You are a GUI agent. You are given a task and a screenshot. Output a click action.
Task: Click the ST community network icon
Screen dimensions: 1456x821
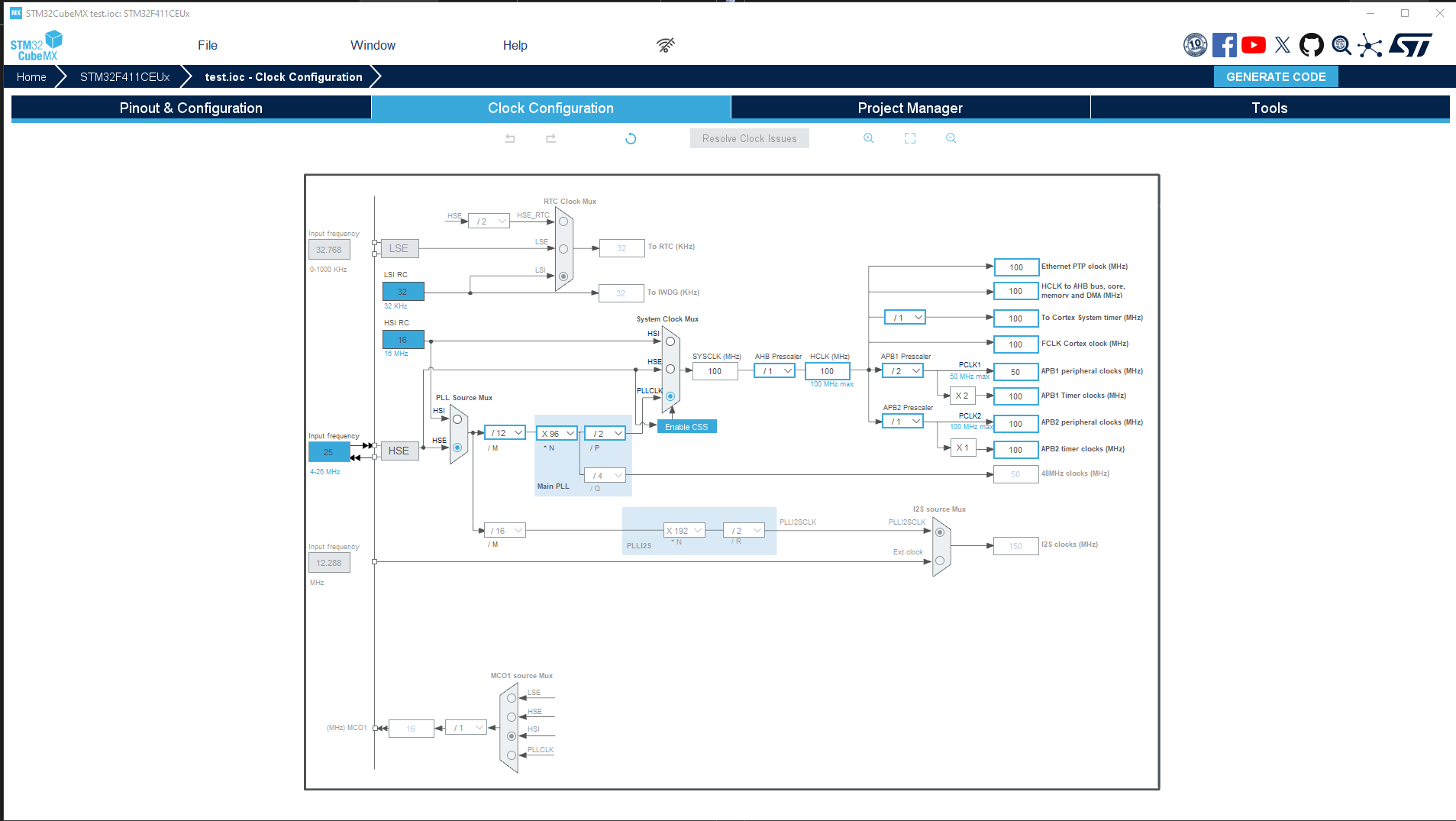1370,45
